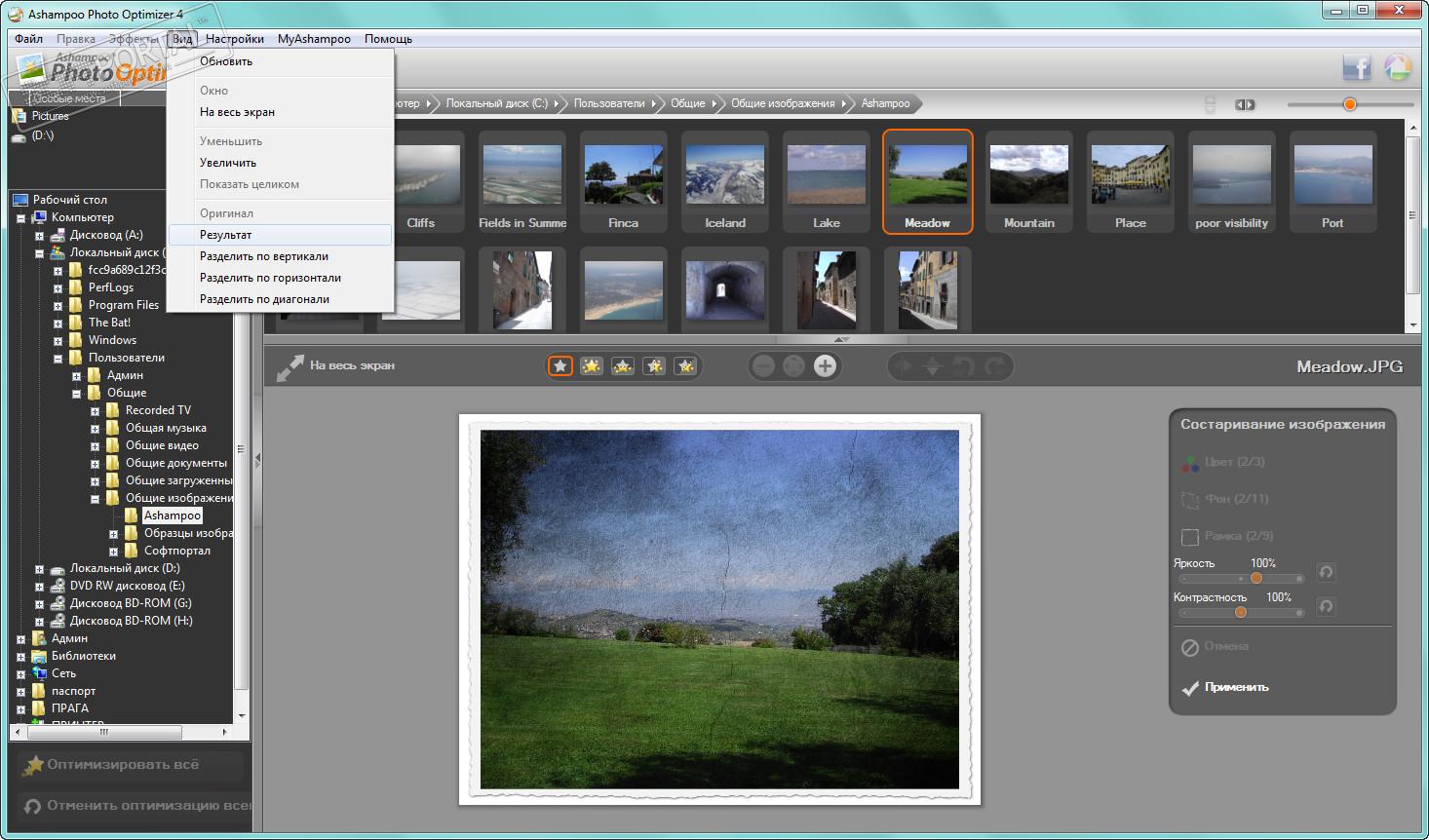The width and height of the screenshot is (1429, 840).
Task: Click the zoom out minus button
Action: pyautogui.click(x=764, y=366)
